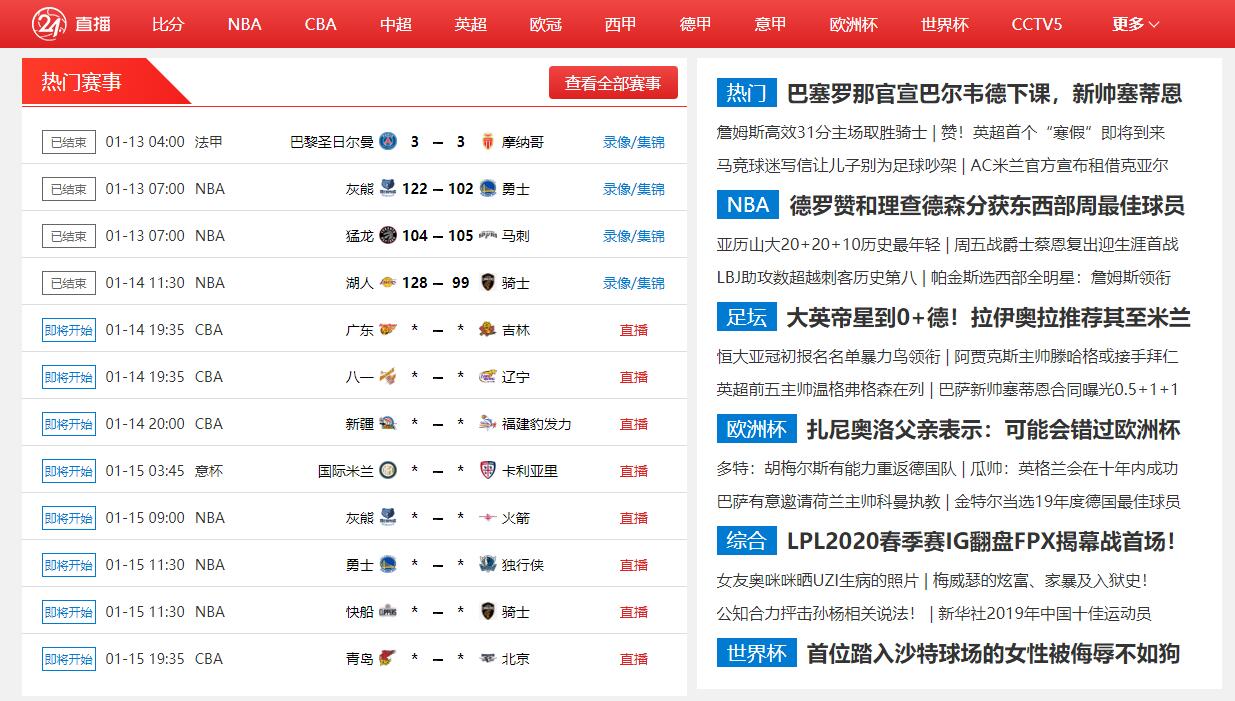Open 意甲 in the navigation bar
1235x701 pixels.
770,24
